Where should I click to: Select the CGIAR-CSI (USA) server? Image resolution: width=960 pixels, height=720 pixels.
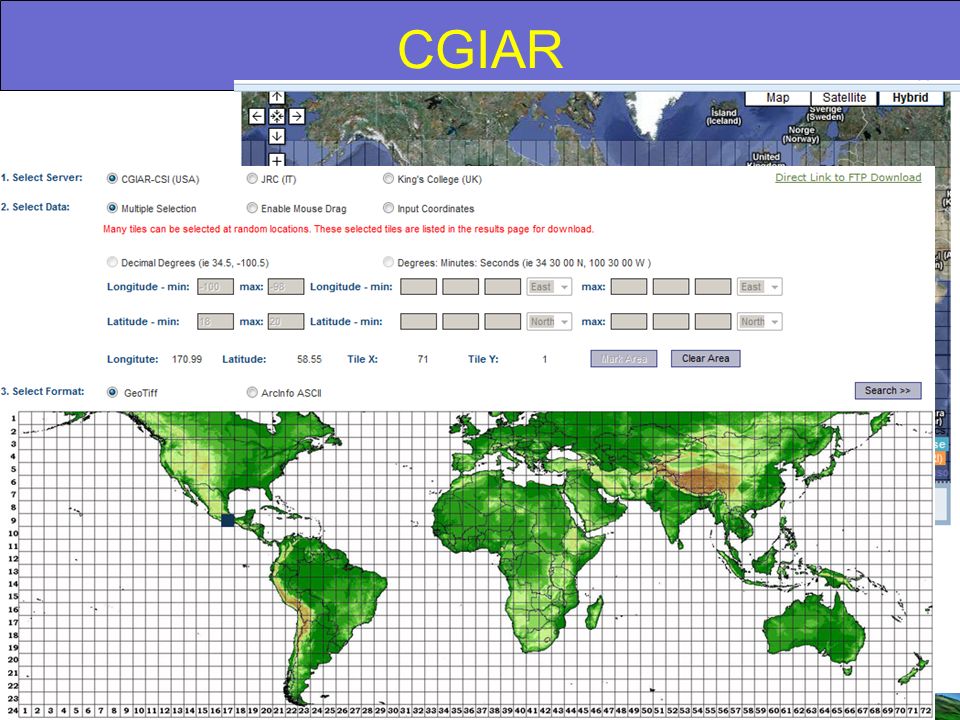pos(112,179)
